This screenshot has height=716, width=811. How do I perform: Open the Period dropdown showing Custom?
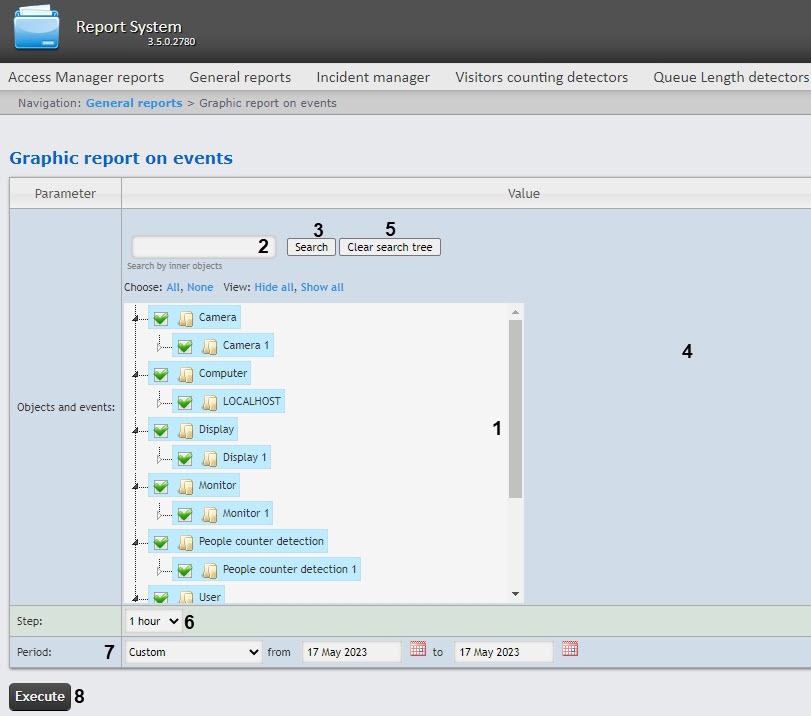coord(193,652)
